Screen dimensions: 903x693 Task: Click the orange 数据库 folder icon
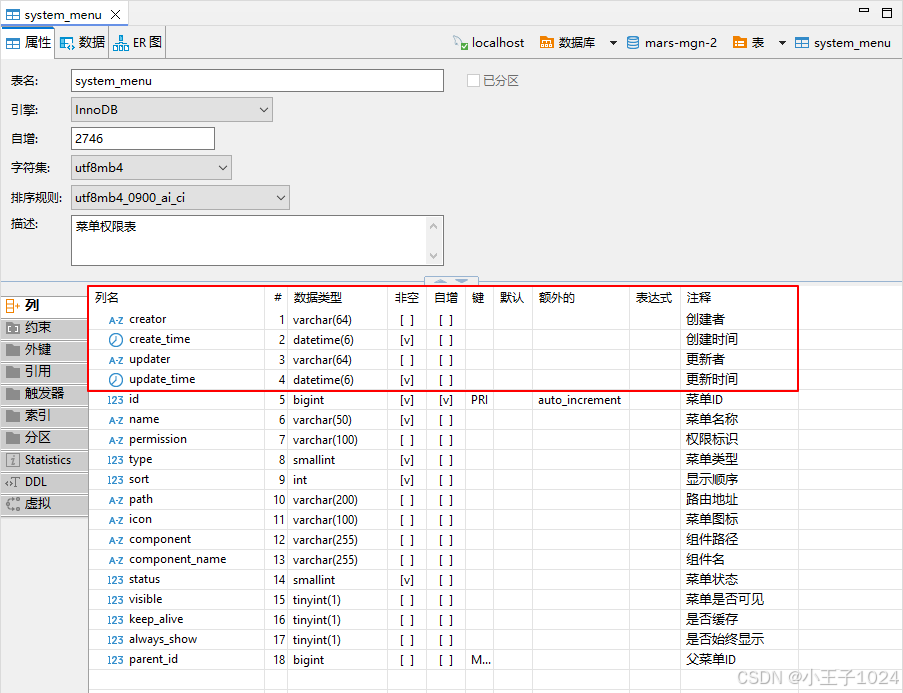tap(546, 43)
